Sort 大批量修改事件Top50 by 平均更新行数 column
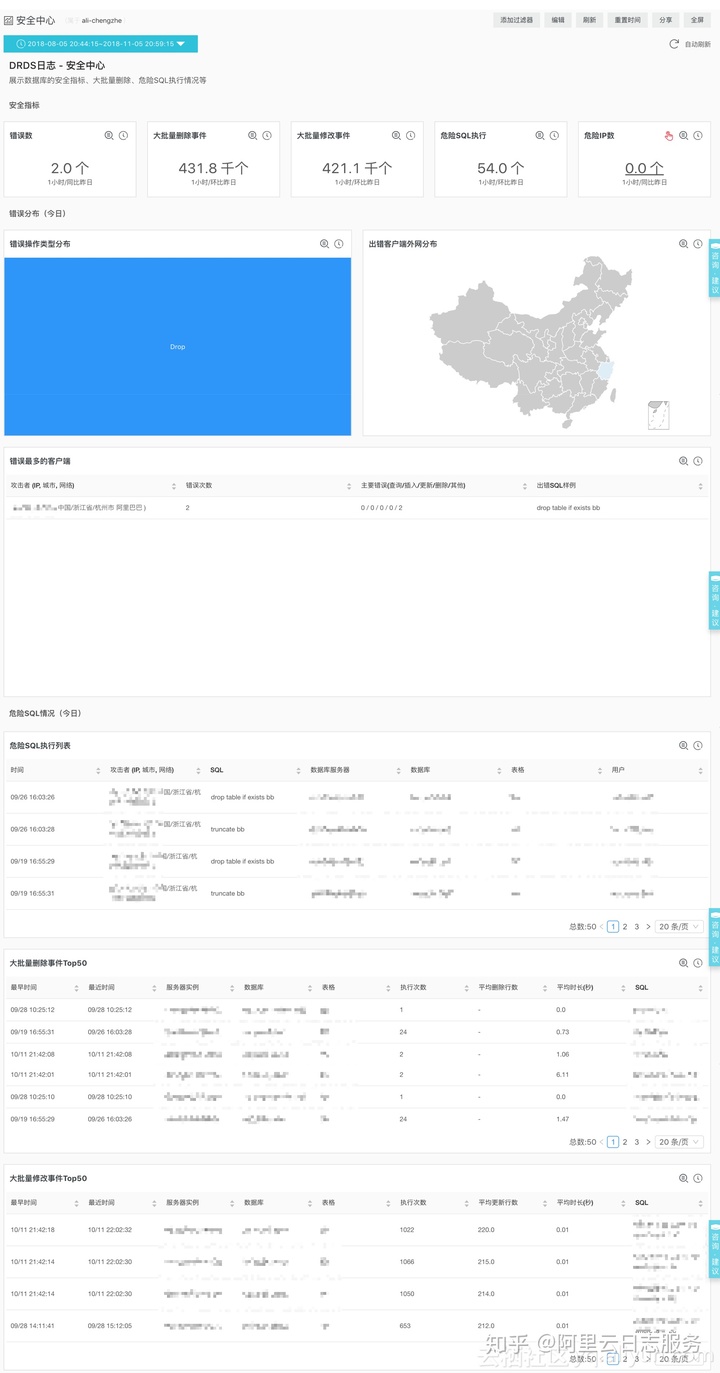Viewport: 720px width, 1373px height. coord(544,1203)
